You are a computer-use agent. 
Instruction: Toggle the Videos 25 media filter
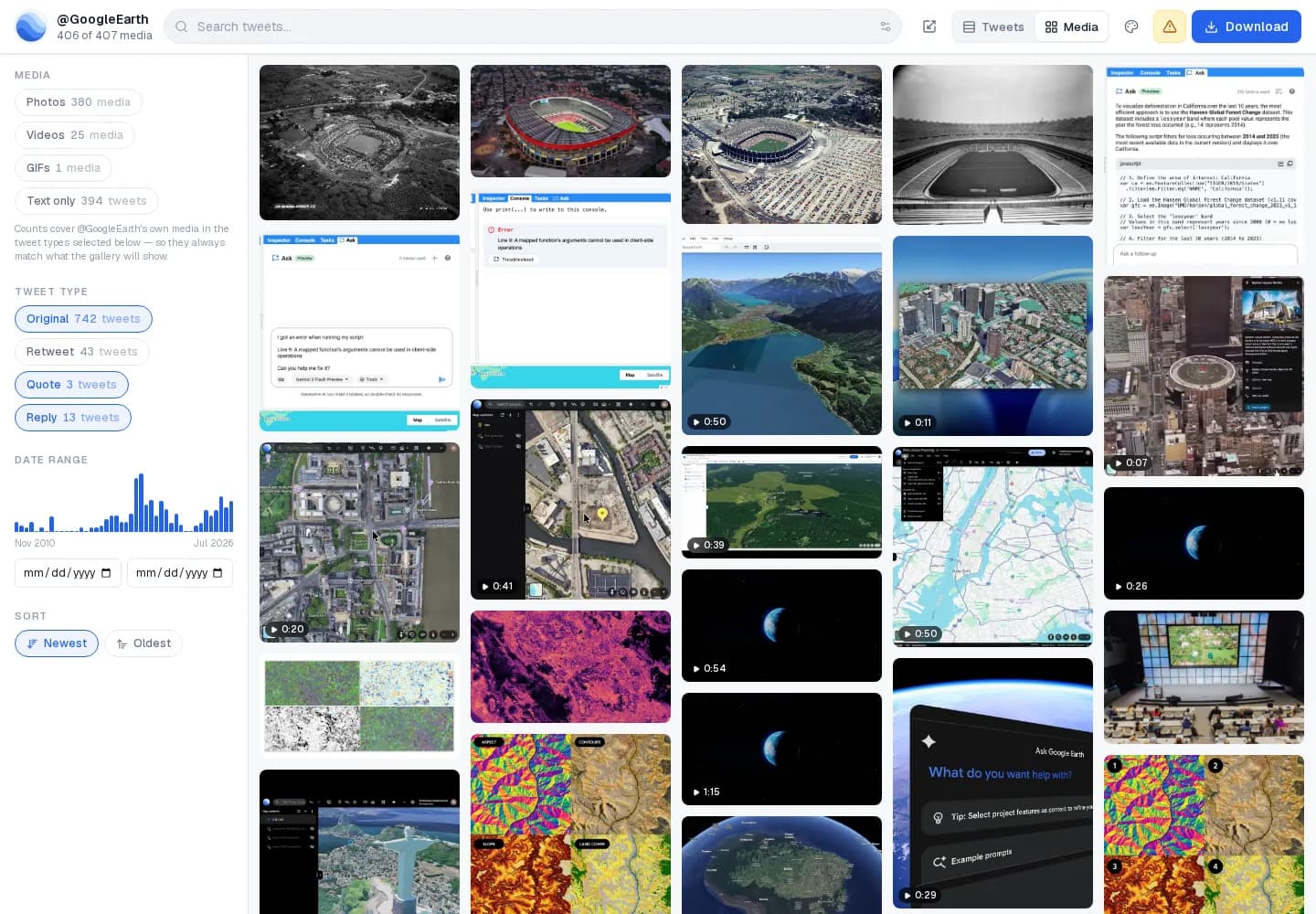[x=75, y=135]
